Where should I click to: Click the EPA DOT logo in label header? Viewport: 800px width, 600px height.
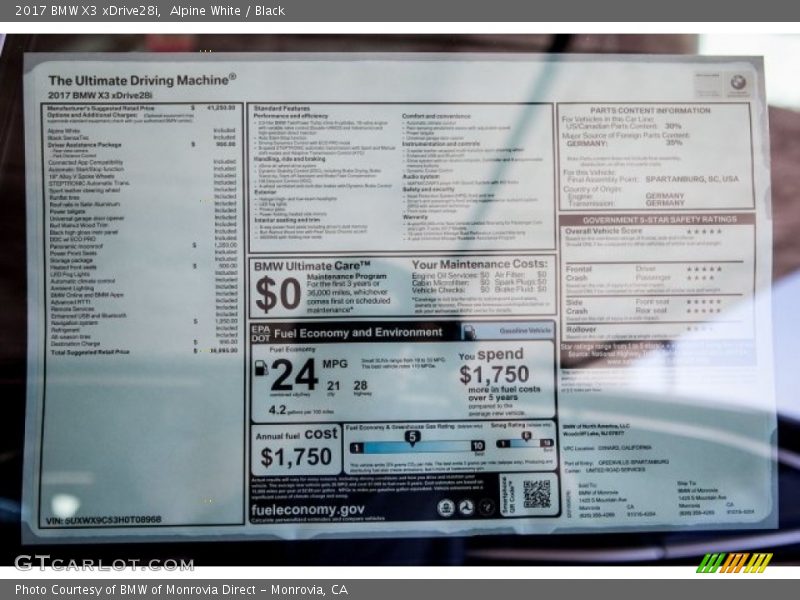click(260, 333)
